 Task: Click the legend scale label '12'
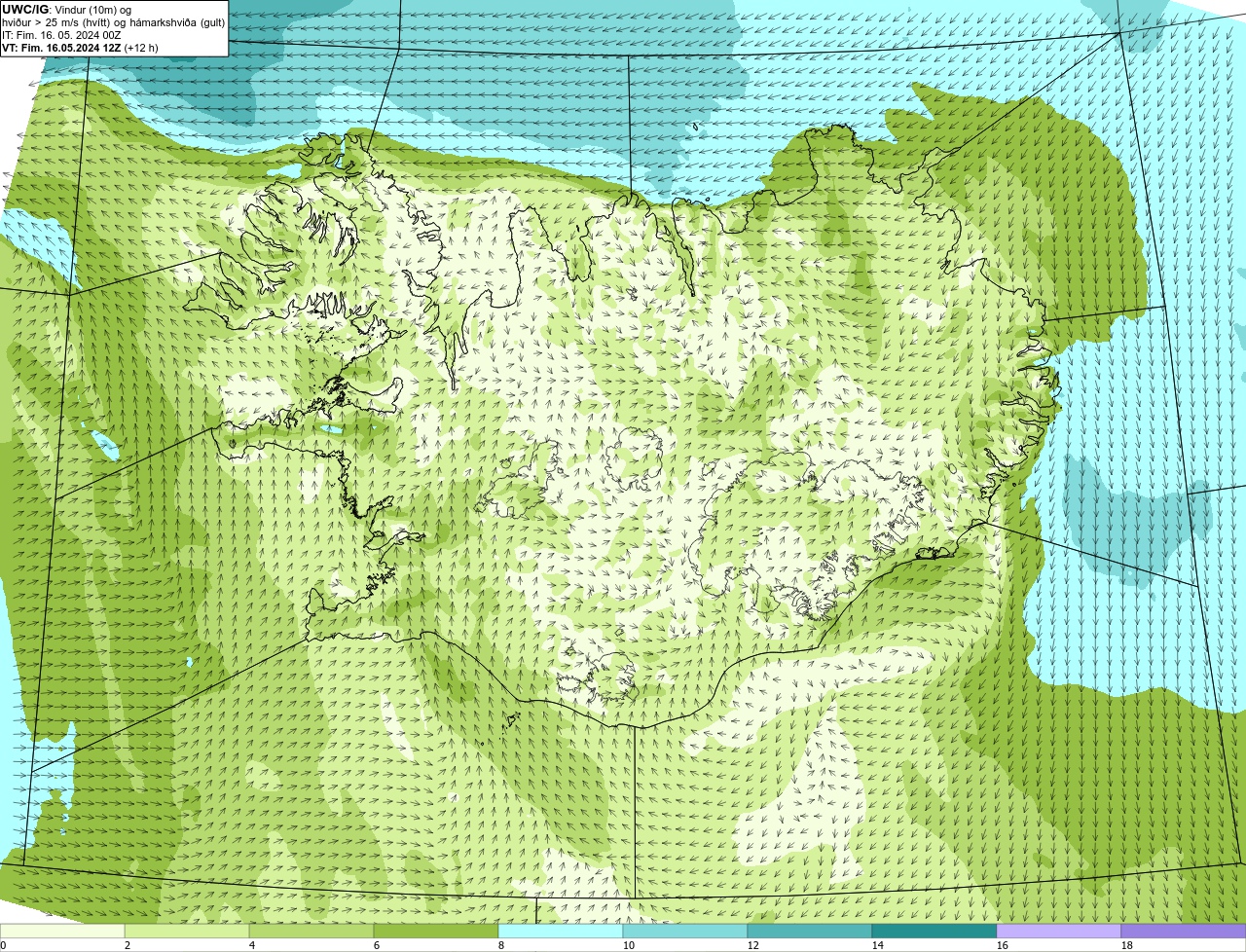click(x=753, y=945)
